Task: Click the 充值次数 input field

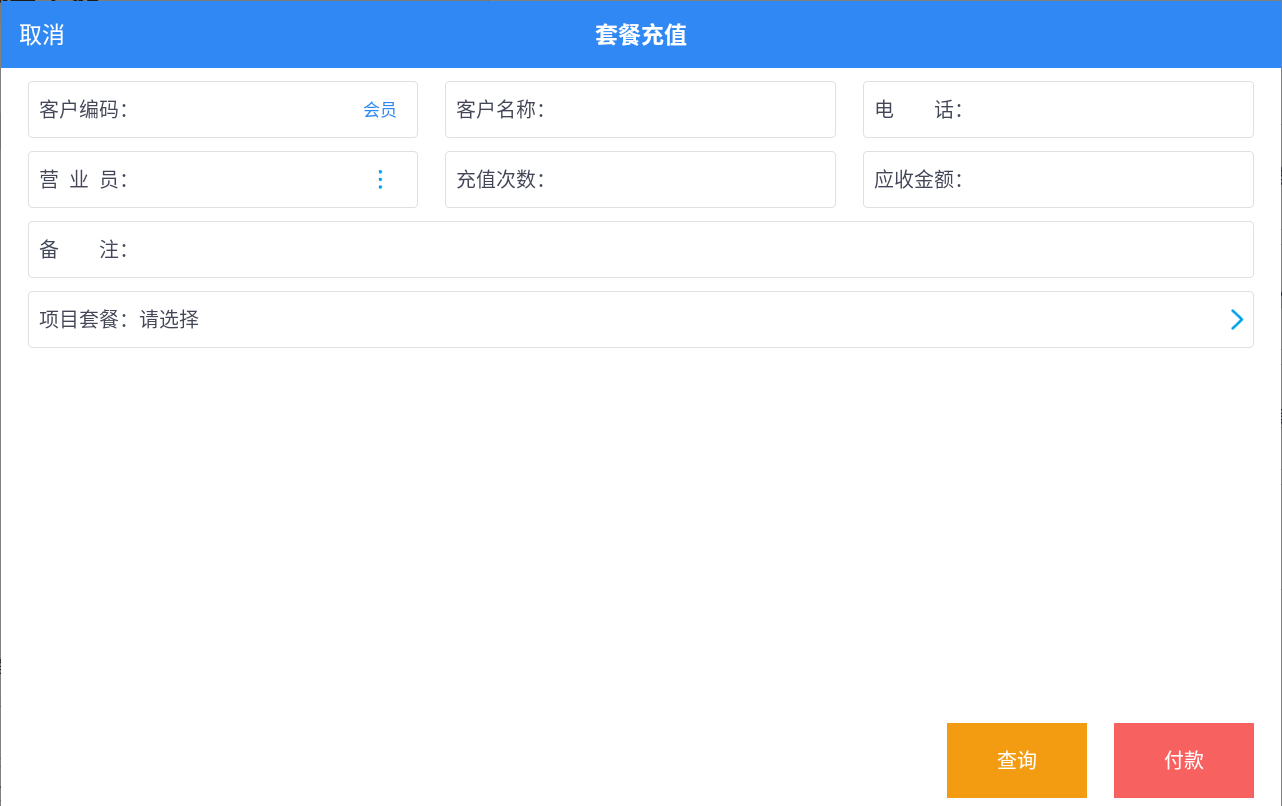Action: tap(640, 180)
